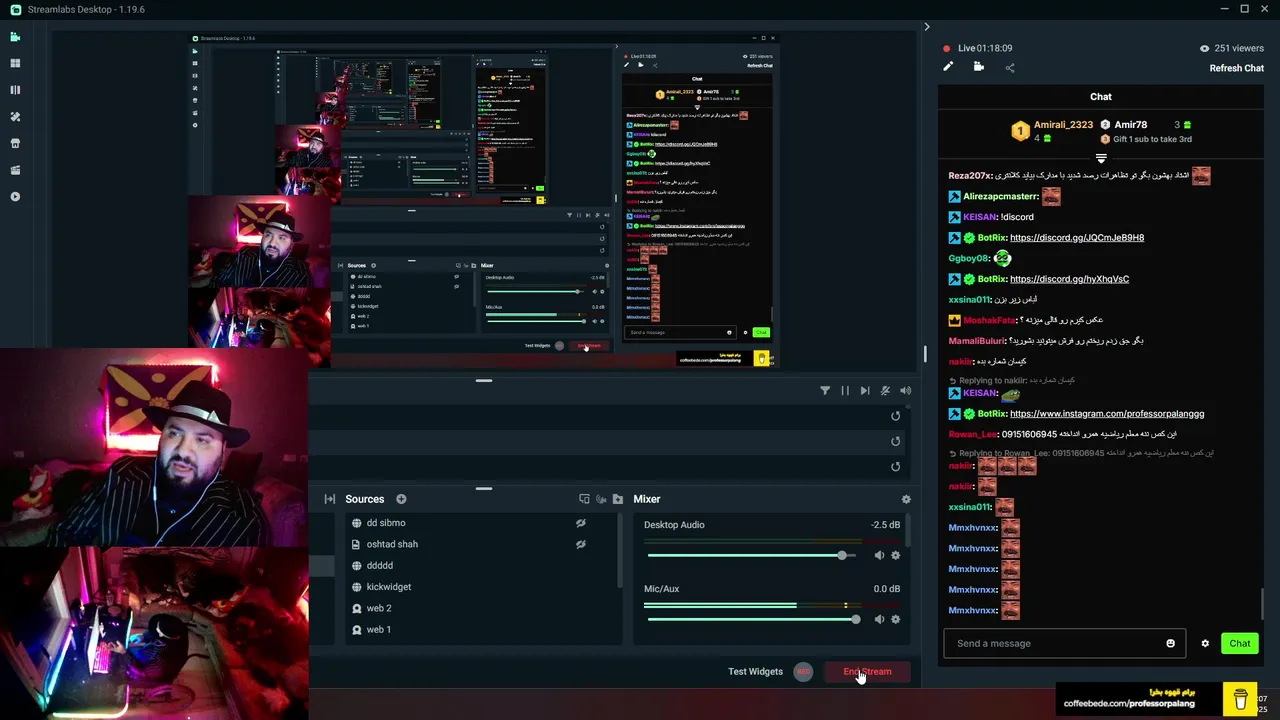This screenshot has height=720, width=1280.
Task: Open the Editor camera icon in sidebar
Action: click(x=15, y=37)
